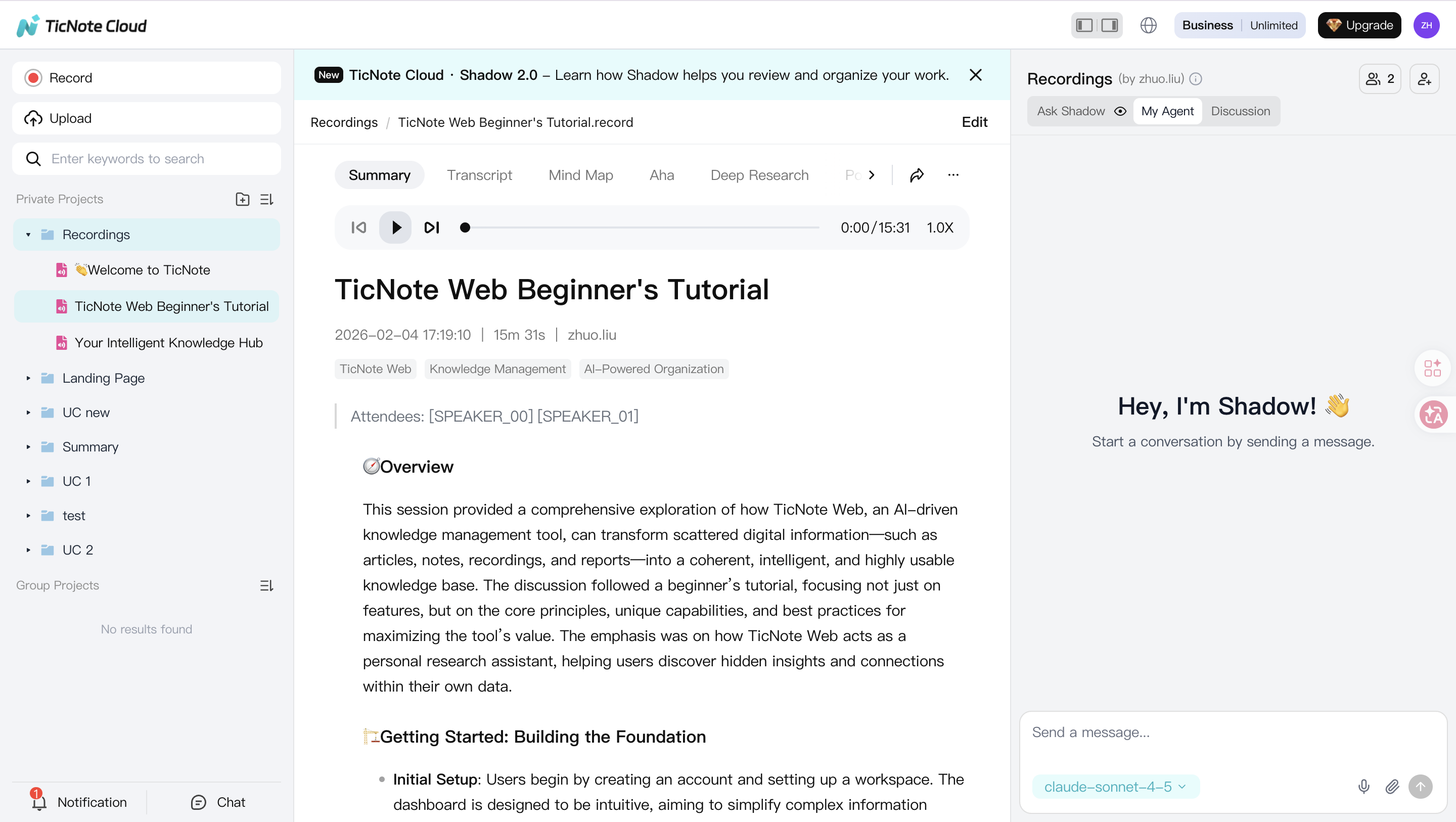Toggle the left sidebar panel icon
Viewport: 1456px width, 822px height.
1083,25
